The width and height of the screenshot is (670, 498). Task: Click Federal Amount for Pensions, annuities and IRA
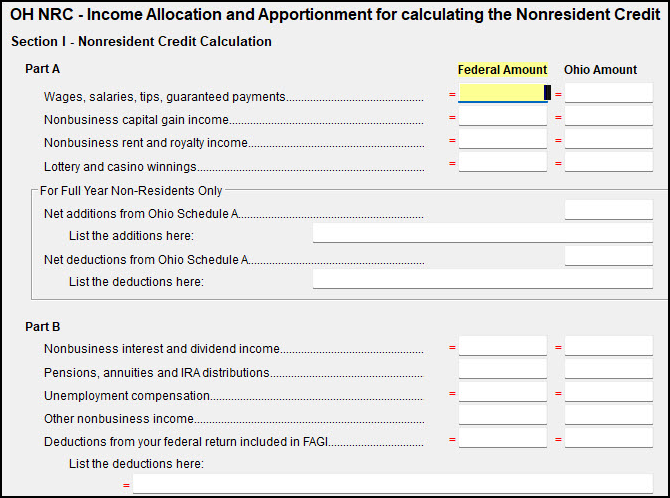point(502,370)
